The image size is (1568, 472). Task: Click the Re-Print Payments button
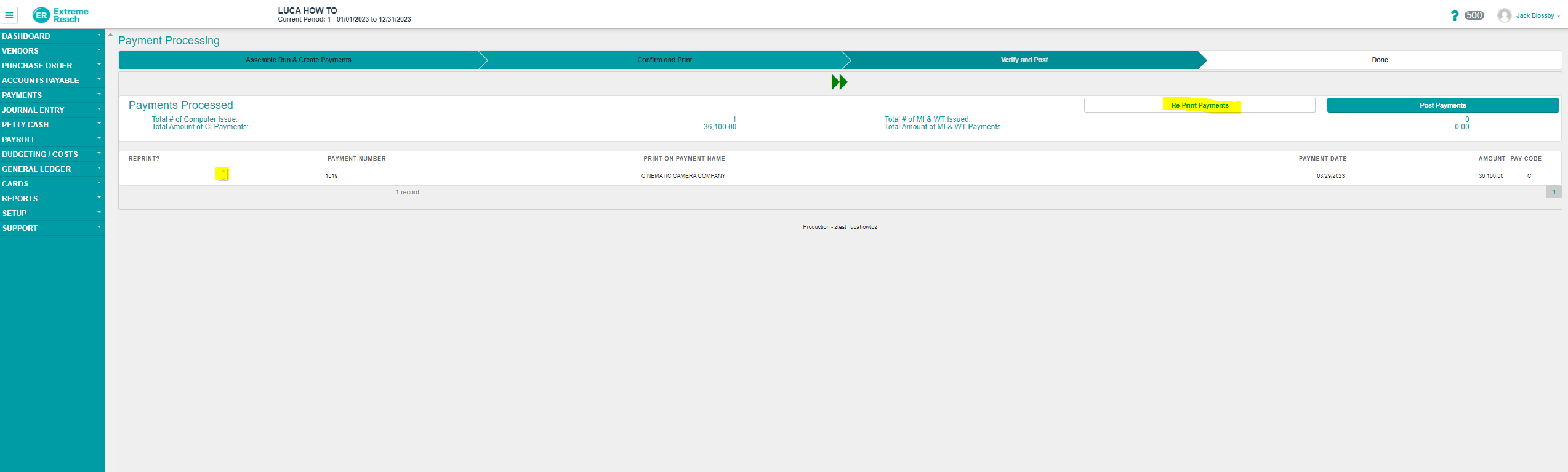1199,106
